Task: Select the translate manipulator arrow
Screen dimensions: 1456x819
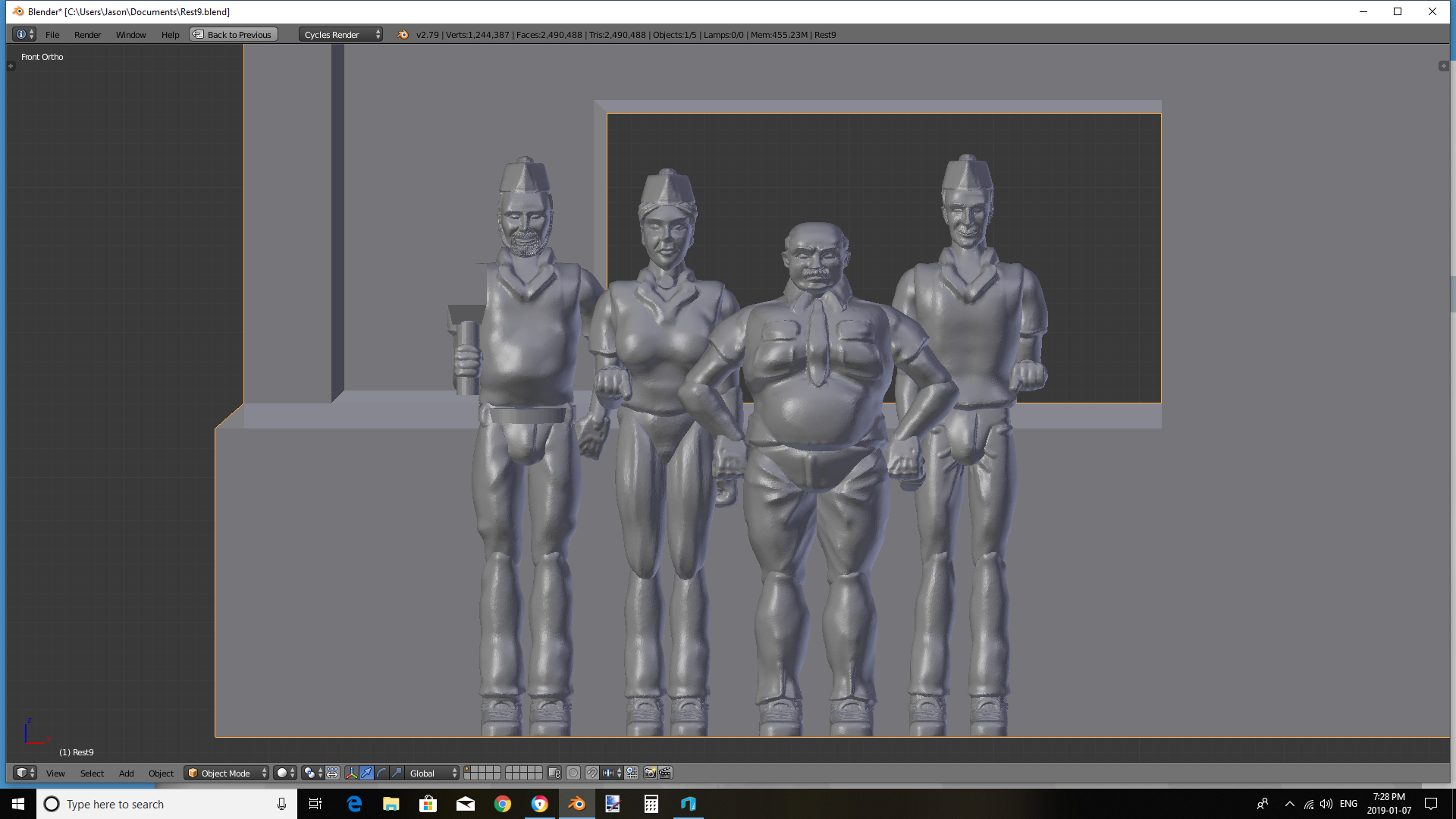Action: coord(366,773)
